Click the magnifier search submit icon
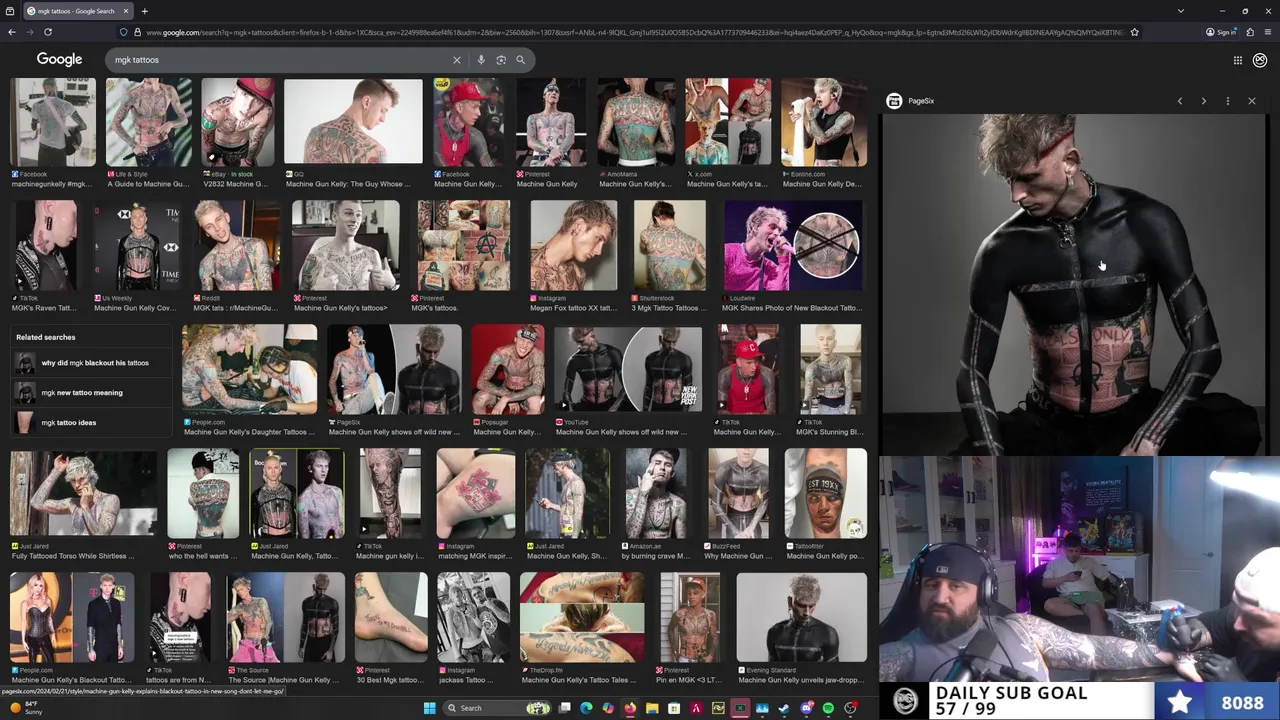 [x=520, y=60]
